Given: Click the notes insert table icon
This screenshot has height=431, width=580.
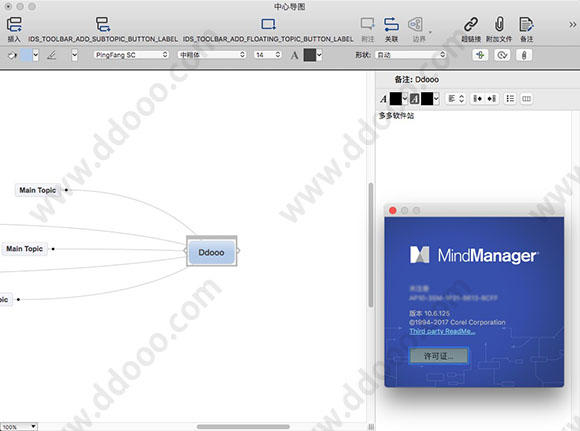Looking at the screenshot, I should click(x=526, y=99).
